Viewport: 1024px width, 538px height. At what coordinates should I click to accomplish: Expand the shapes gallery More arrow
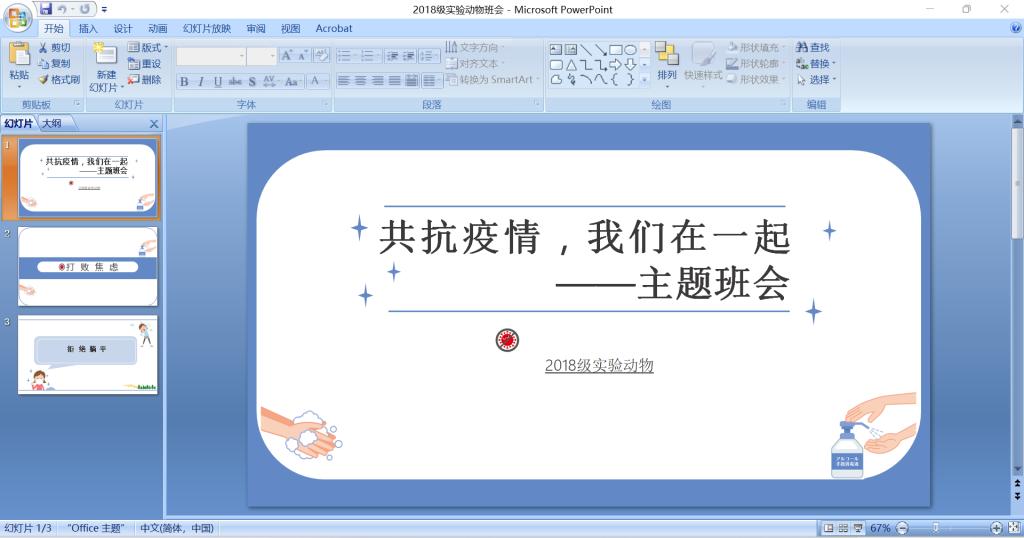tap(645, 80)
